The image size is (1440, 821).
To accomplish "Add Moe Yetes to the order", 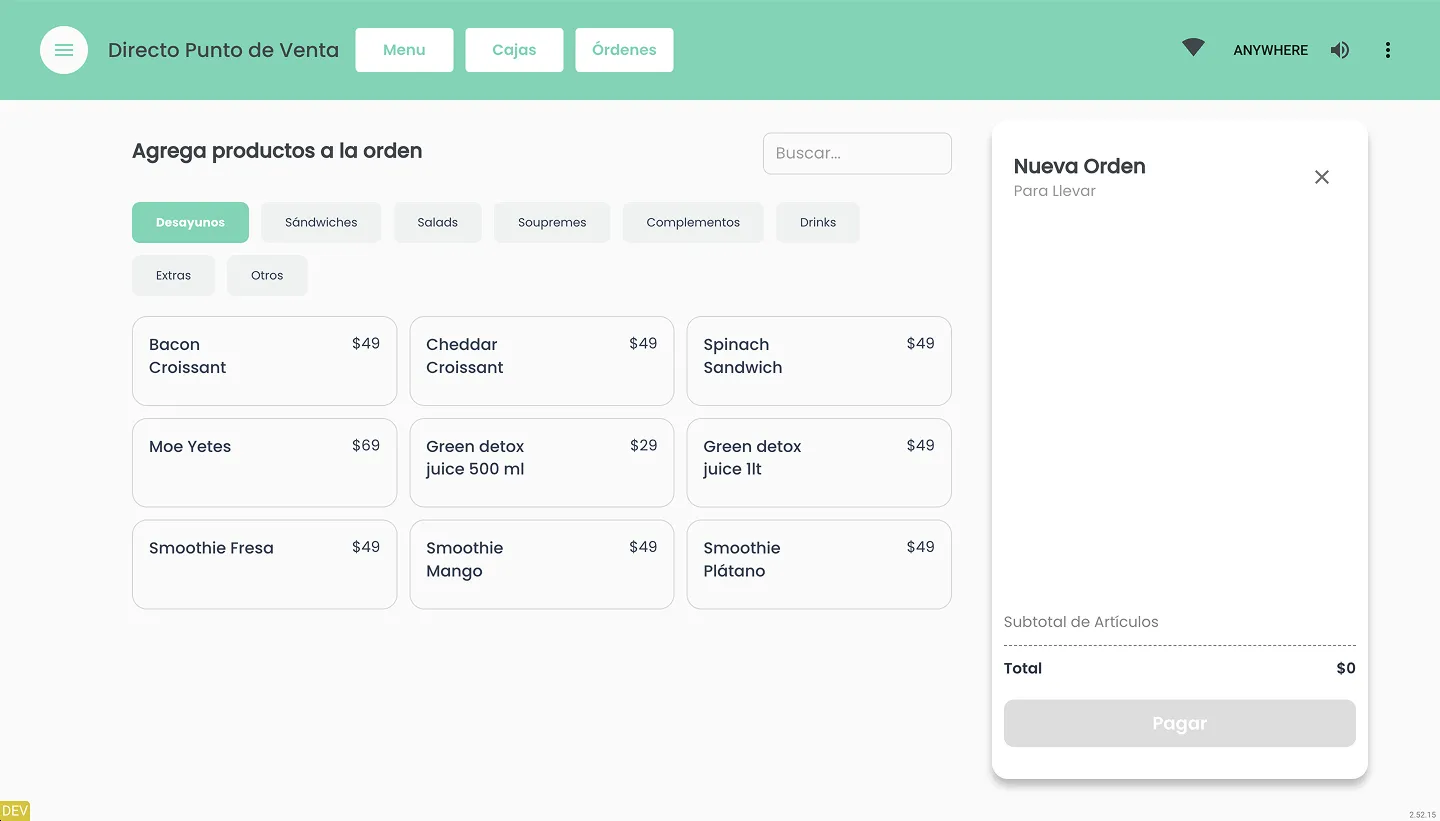I will click(x=264, y=463).
